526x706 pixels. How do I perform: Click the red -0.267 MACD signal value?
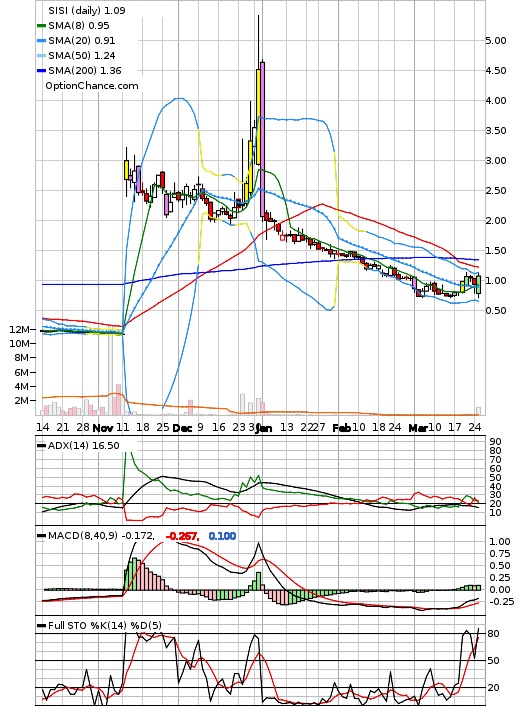coord(182,536)
